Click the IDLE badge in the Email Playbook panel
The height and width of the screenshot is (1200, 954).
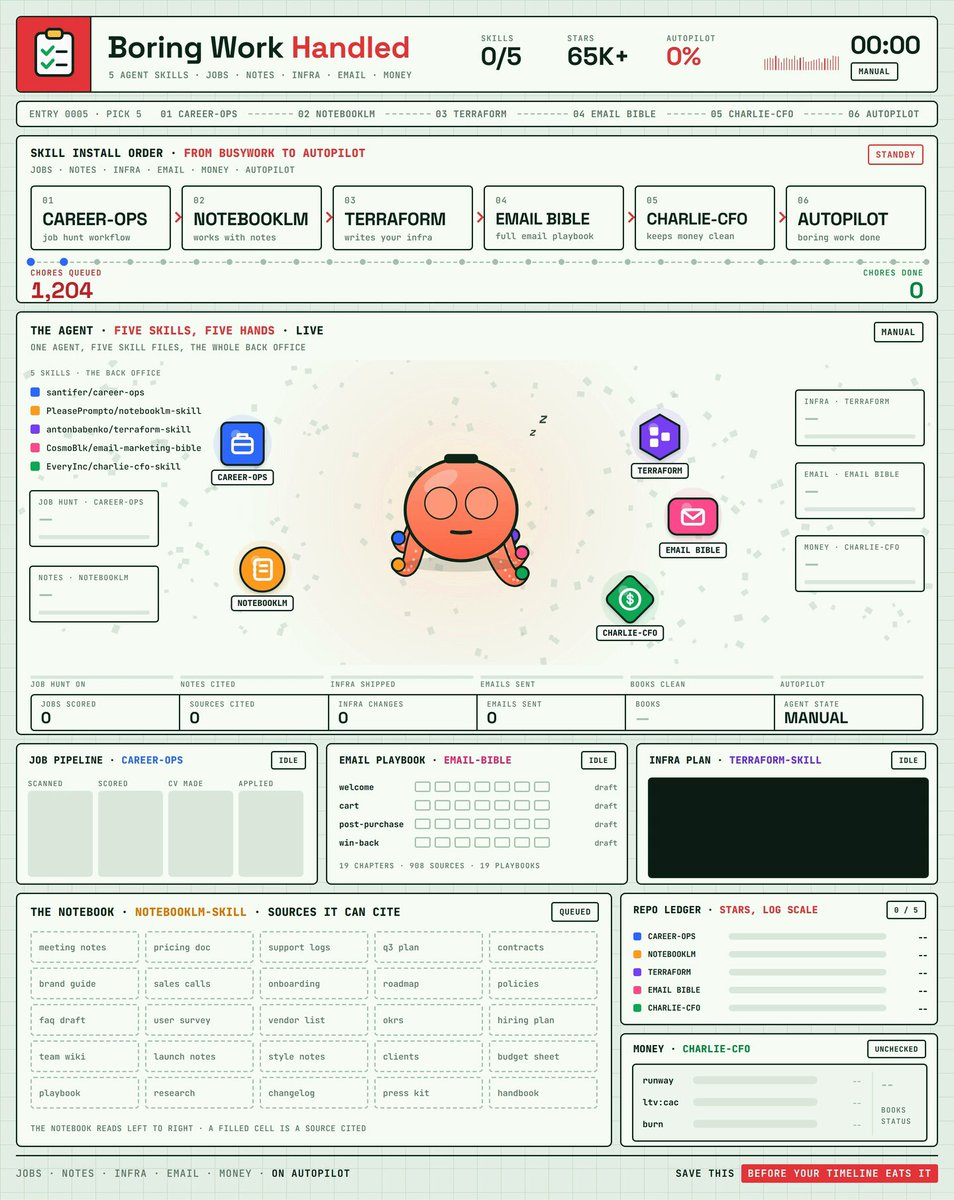pyautogui.click(x=598, y=760)
